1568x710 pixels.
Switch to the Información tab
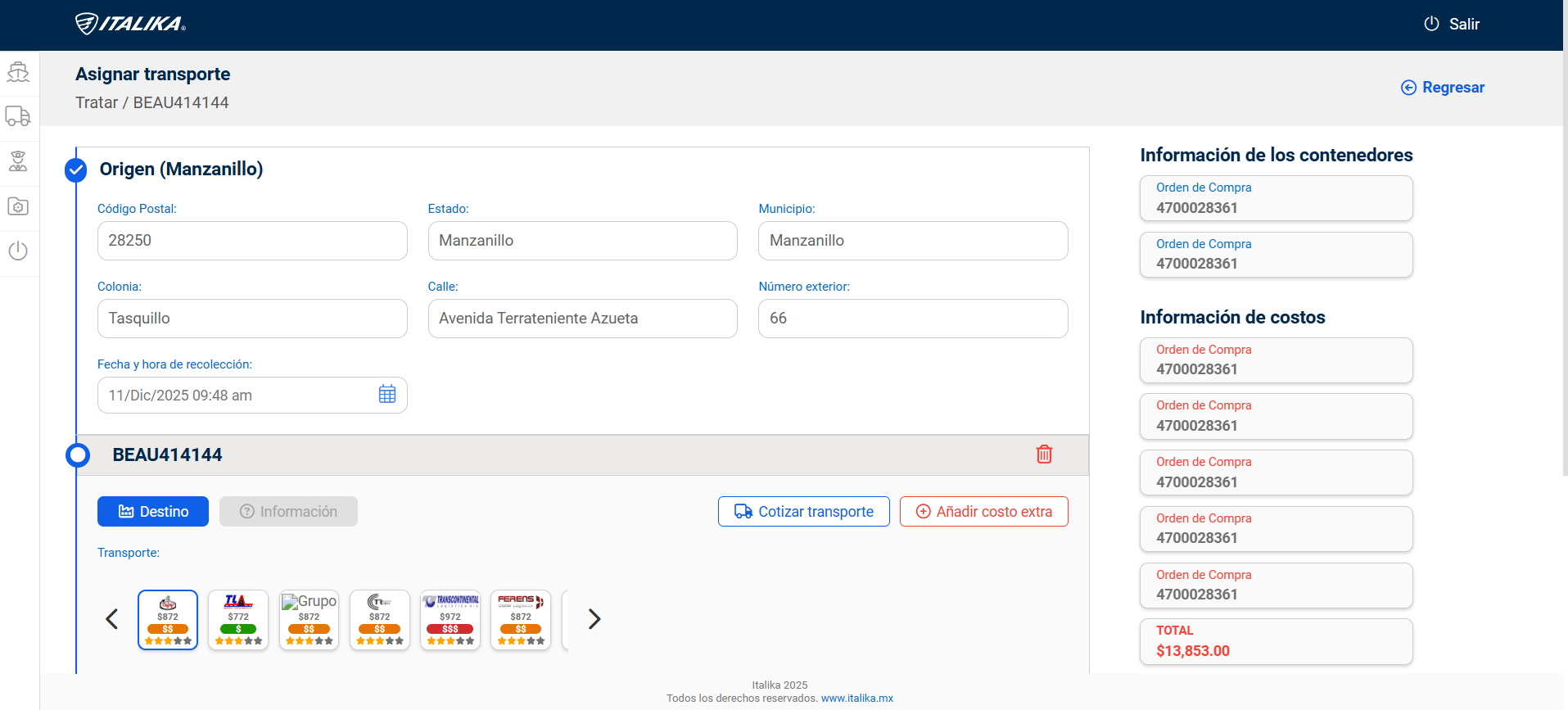point(288,512)
